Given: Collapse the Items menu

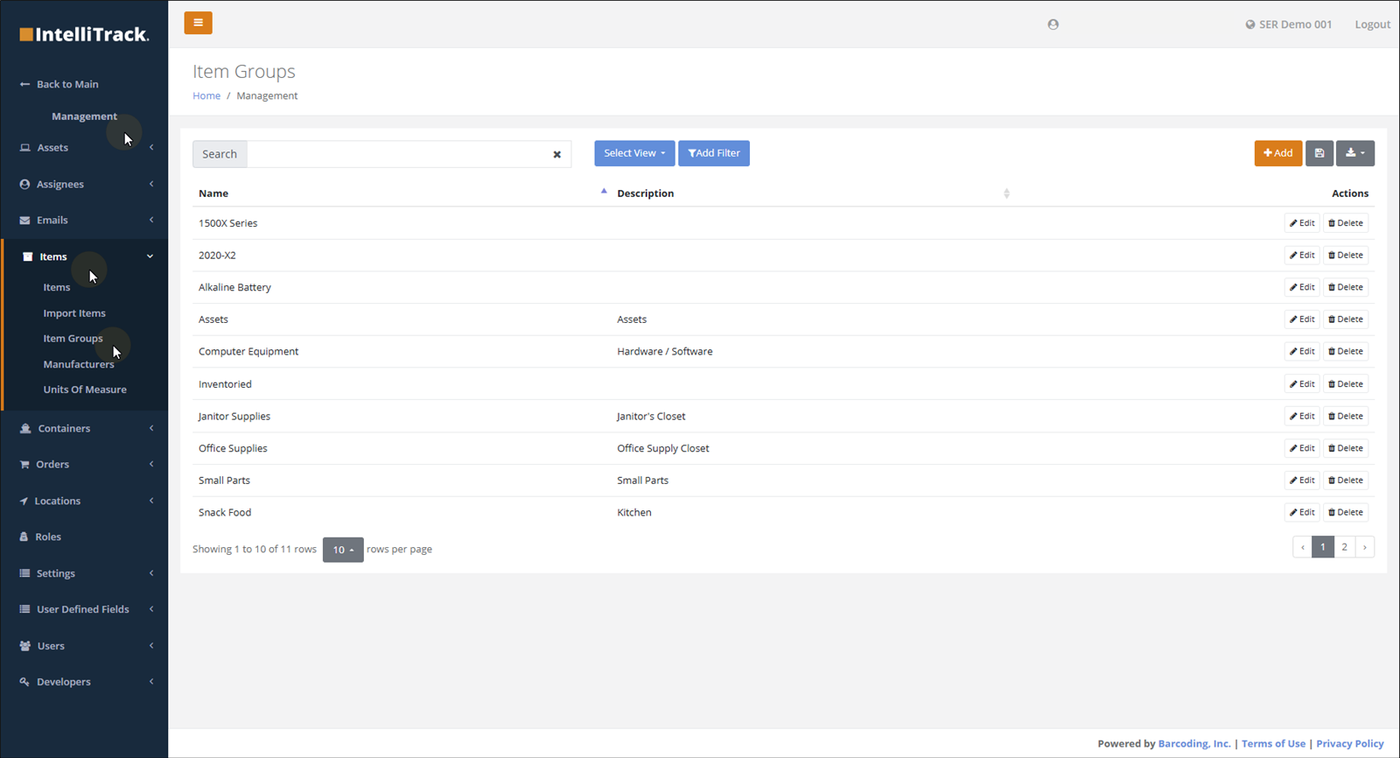Looking at the screenshot, I should 84,257.
